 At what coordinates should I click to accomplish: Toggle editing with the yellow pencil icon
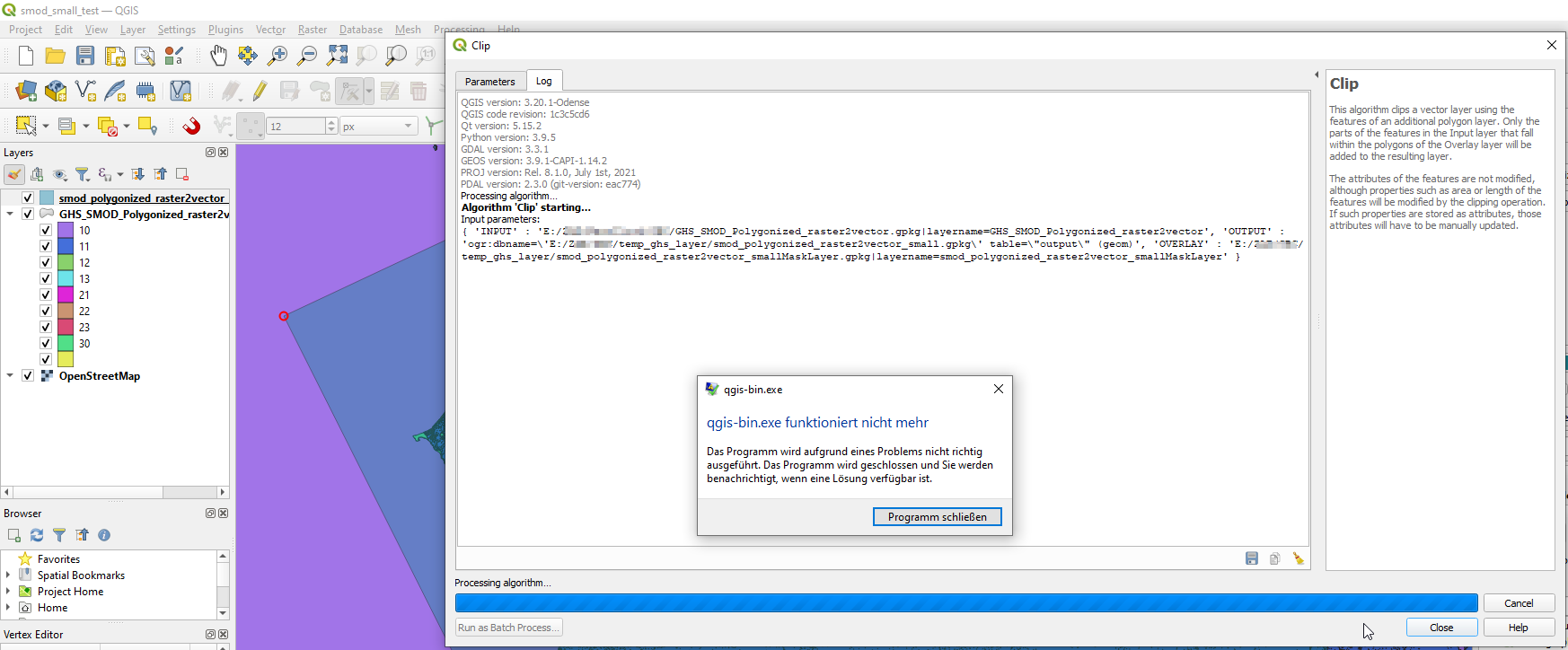click(260, 91)
